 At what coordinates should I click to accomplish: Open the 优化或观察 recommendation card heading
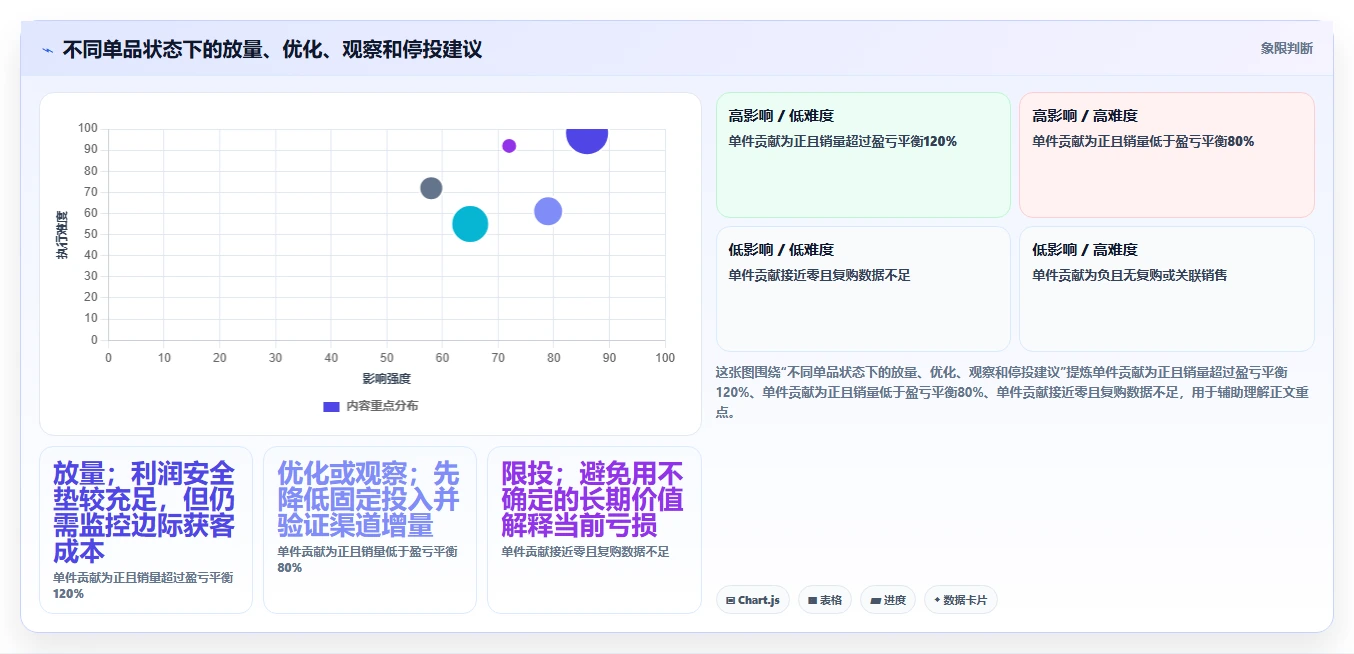point(368,499)
